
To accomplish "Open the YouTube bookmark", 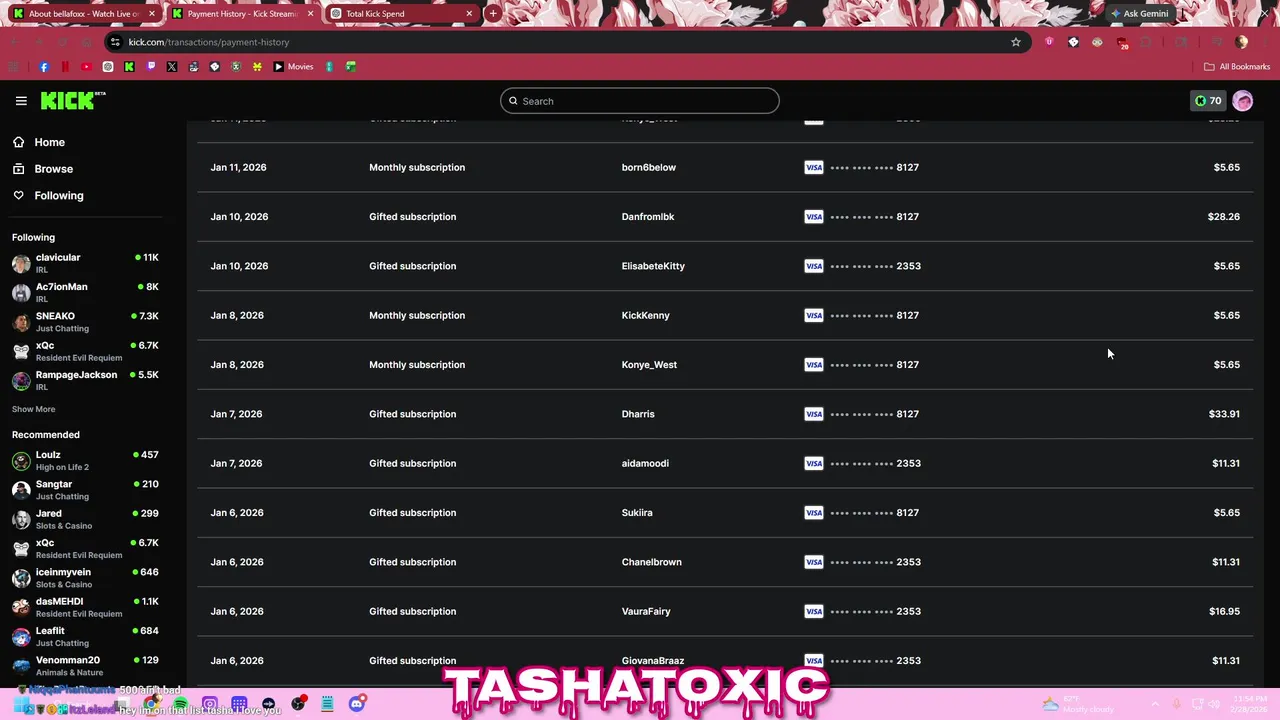I will tap(86, 67).
